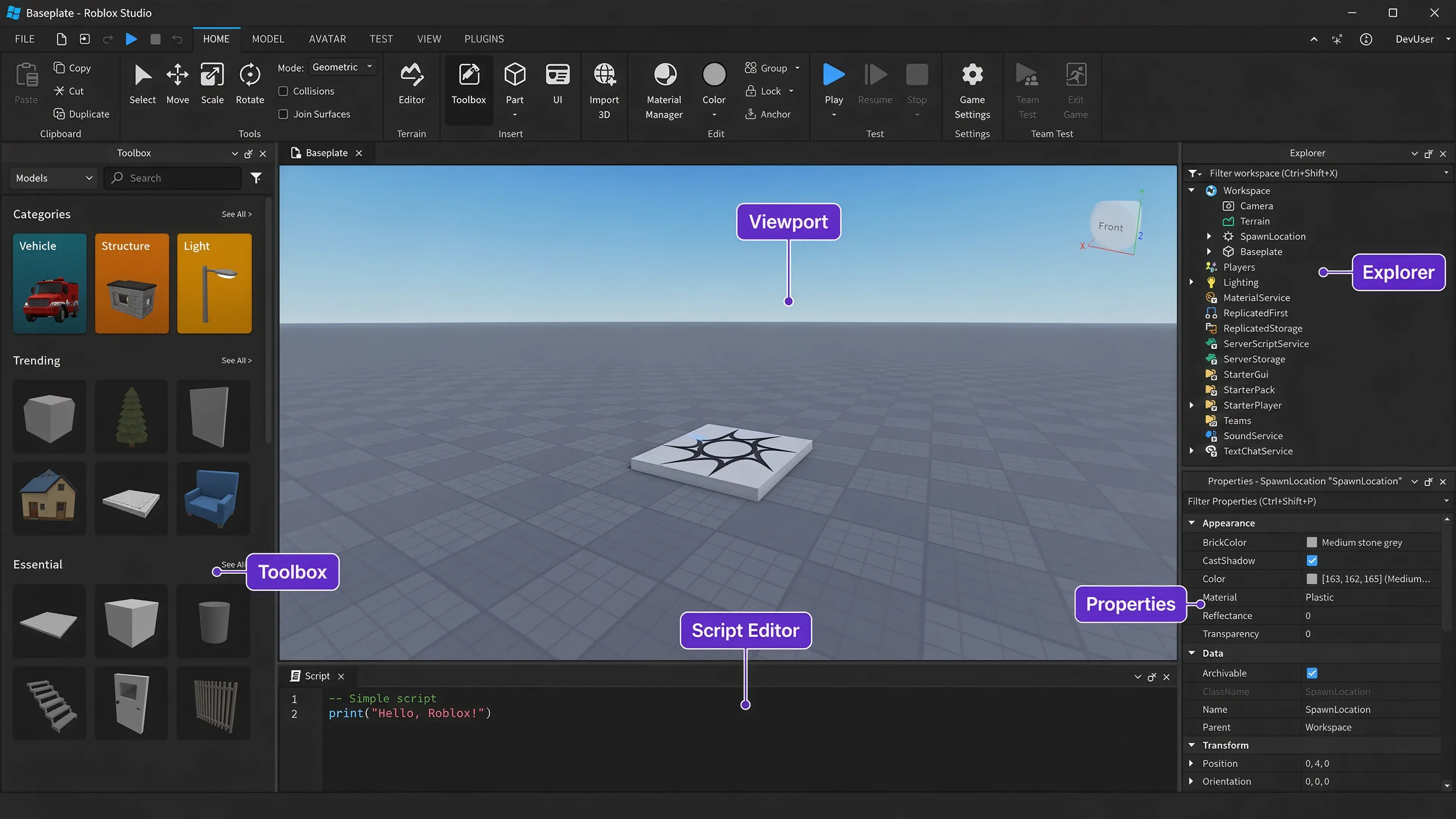Uncheck the Archivable property
Screen dimensions: 1456x819
coord(1312,673)
